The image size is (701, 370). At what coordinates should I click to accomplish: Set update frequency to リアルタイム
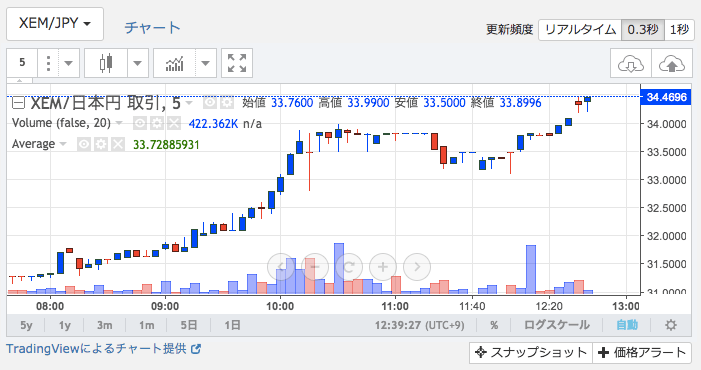coord(580,30)
